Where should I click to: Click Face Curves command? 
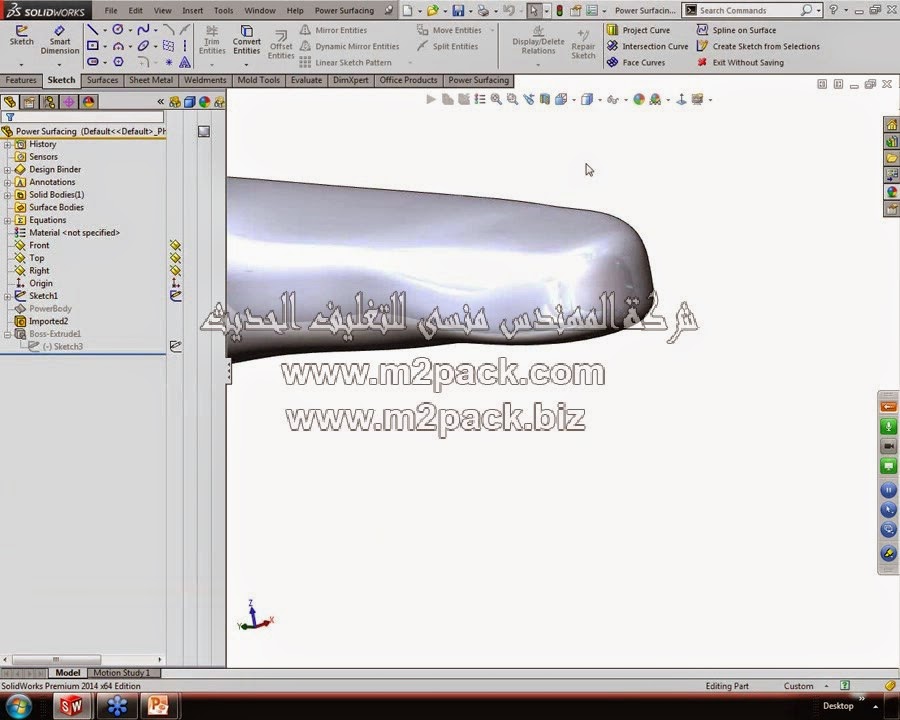tap(636, 62)
